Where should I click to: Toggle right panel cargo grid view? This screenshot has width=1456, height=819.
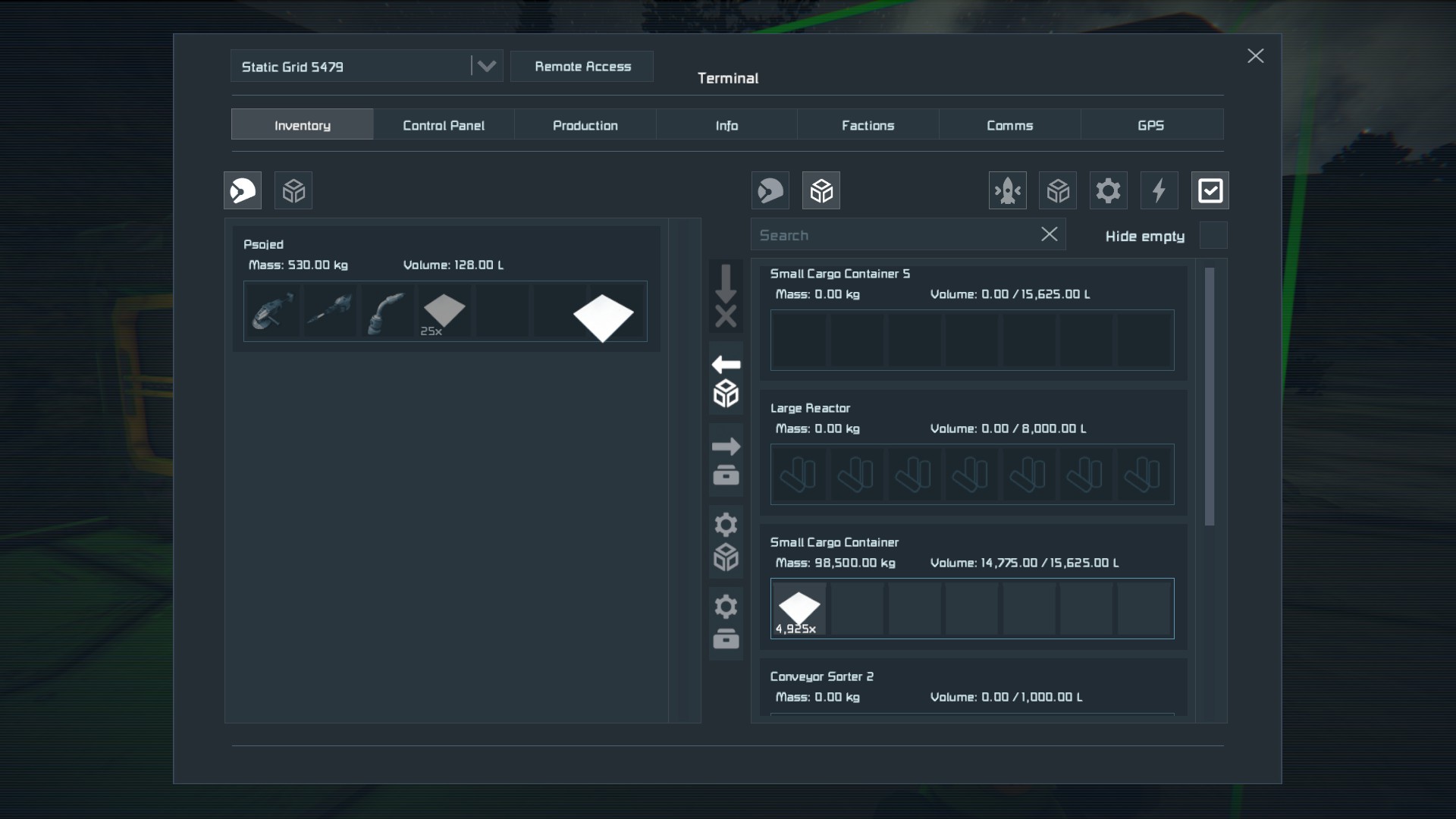[x=821, y=190]
